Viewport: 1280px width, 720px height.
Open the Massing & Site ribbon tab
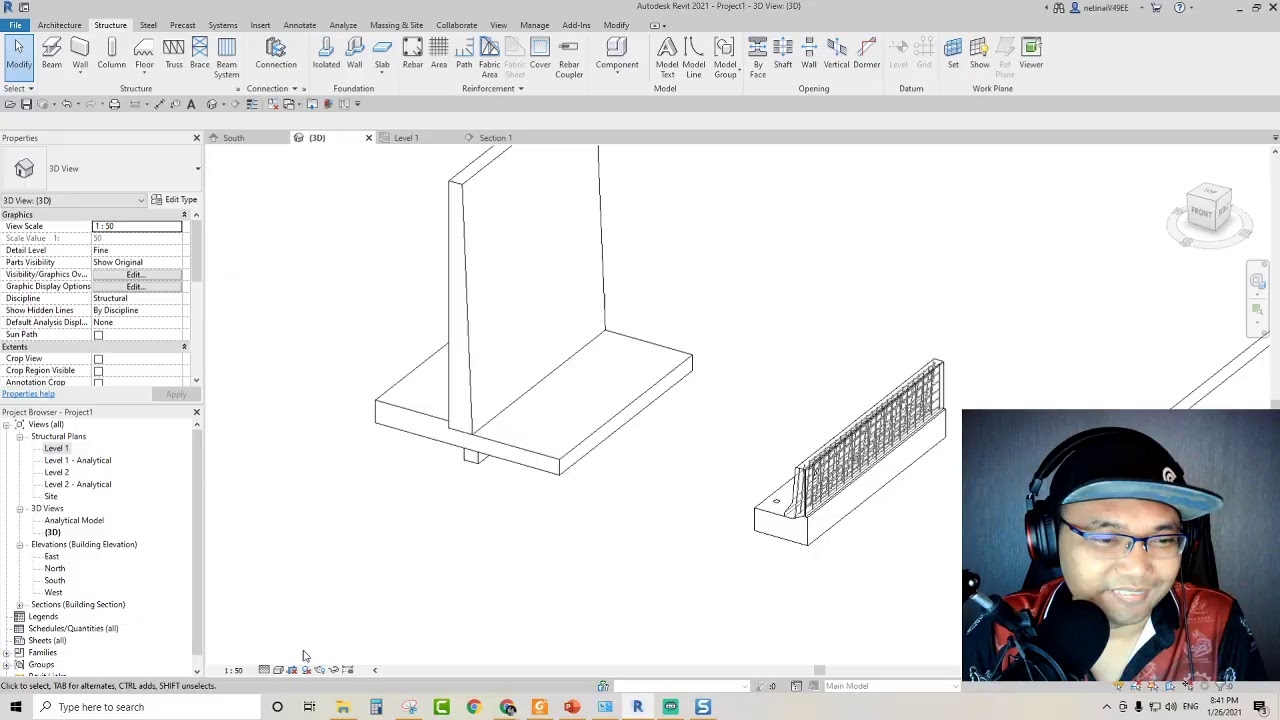point(396,25)
